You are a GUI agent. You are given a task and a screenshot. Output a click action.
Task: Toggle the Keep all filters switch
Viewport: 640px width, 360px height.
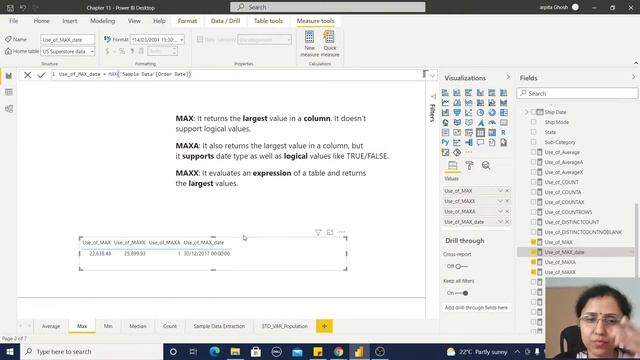[x=462, y=293]
